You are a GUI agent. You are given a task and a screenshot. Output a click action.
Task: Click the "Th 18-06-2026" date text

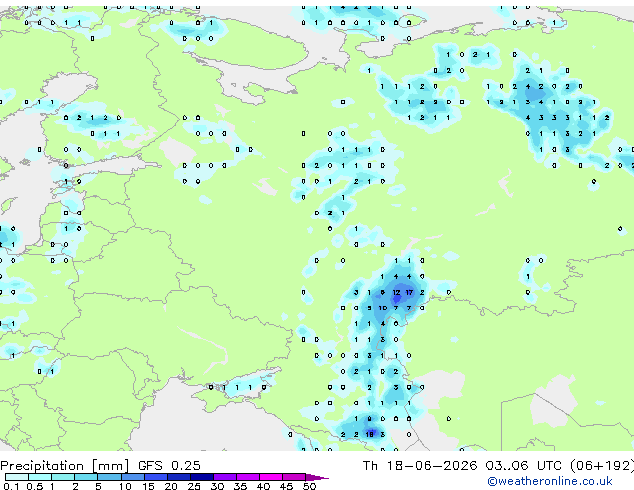[x=420, y=465]
